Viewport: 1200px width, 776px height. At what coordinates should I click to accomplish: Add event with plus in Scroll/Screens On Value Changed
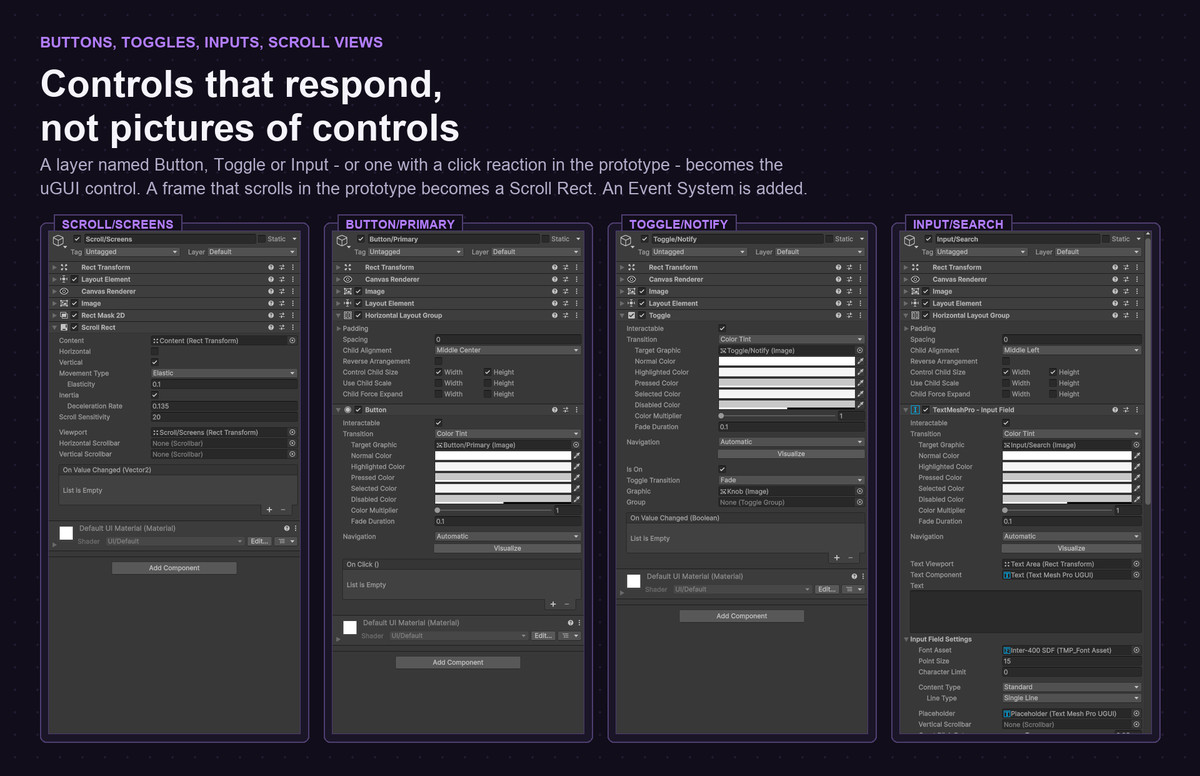click(269, 509)
